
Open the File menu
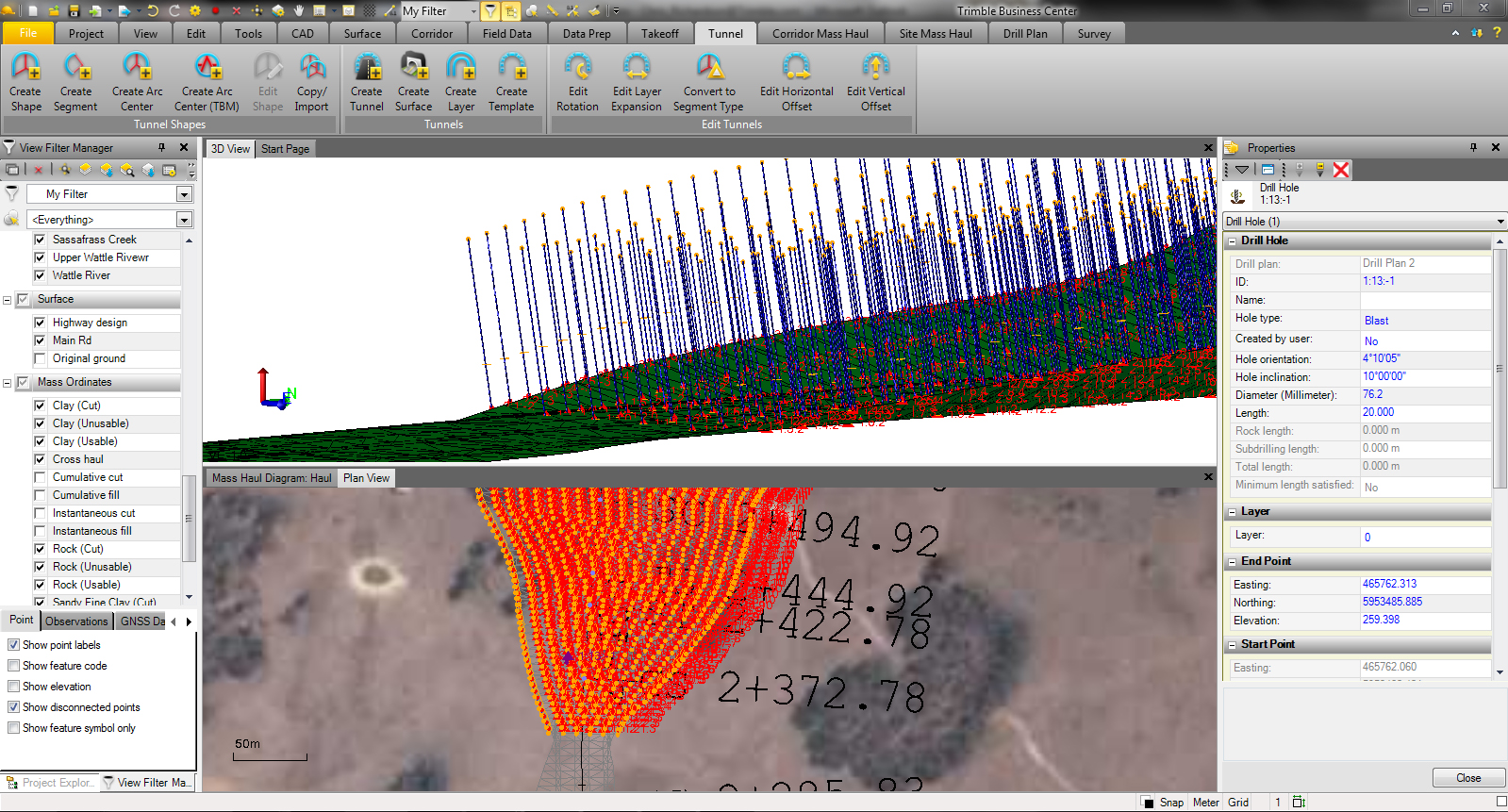[x=28, y=33]
